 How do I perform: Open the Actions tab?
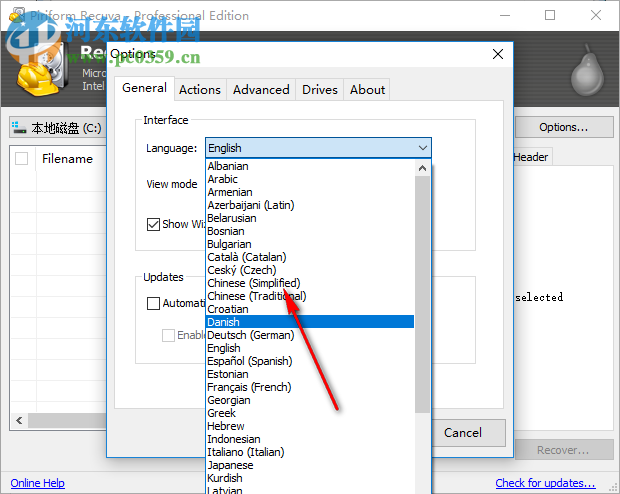tap(200, 90)
